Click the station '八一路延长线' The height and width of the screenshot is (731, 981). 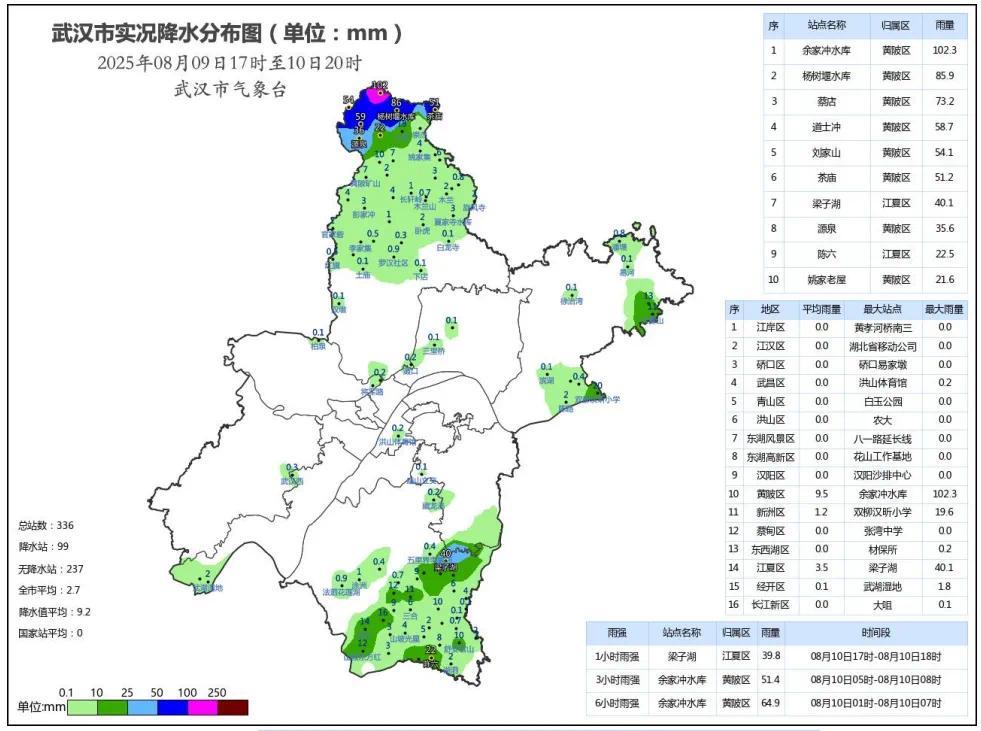882,439
